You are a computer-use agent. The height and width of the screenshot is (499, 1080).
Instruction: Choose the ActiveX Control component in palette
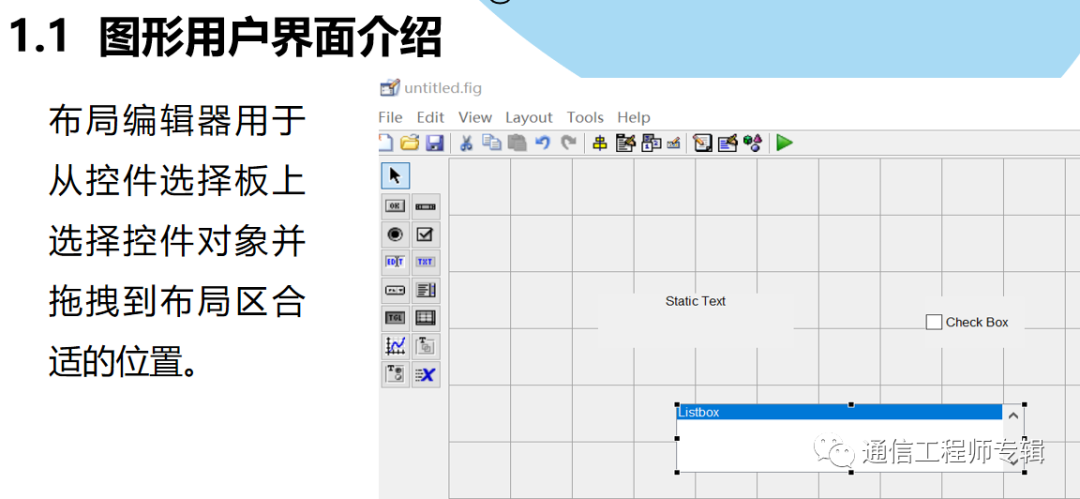pyautogui.click(x=426, y=374)
